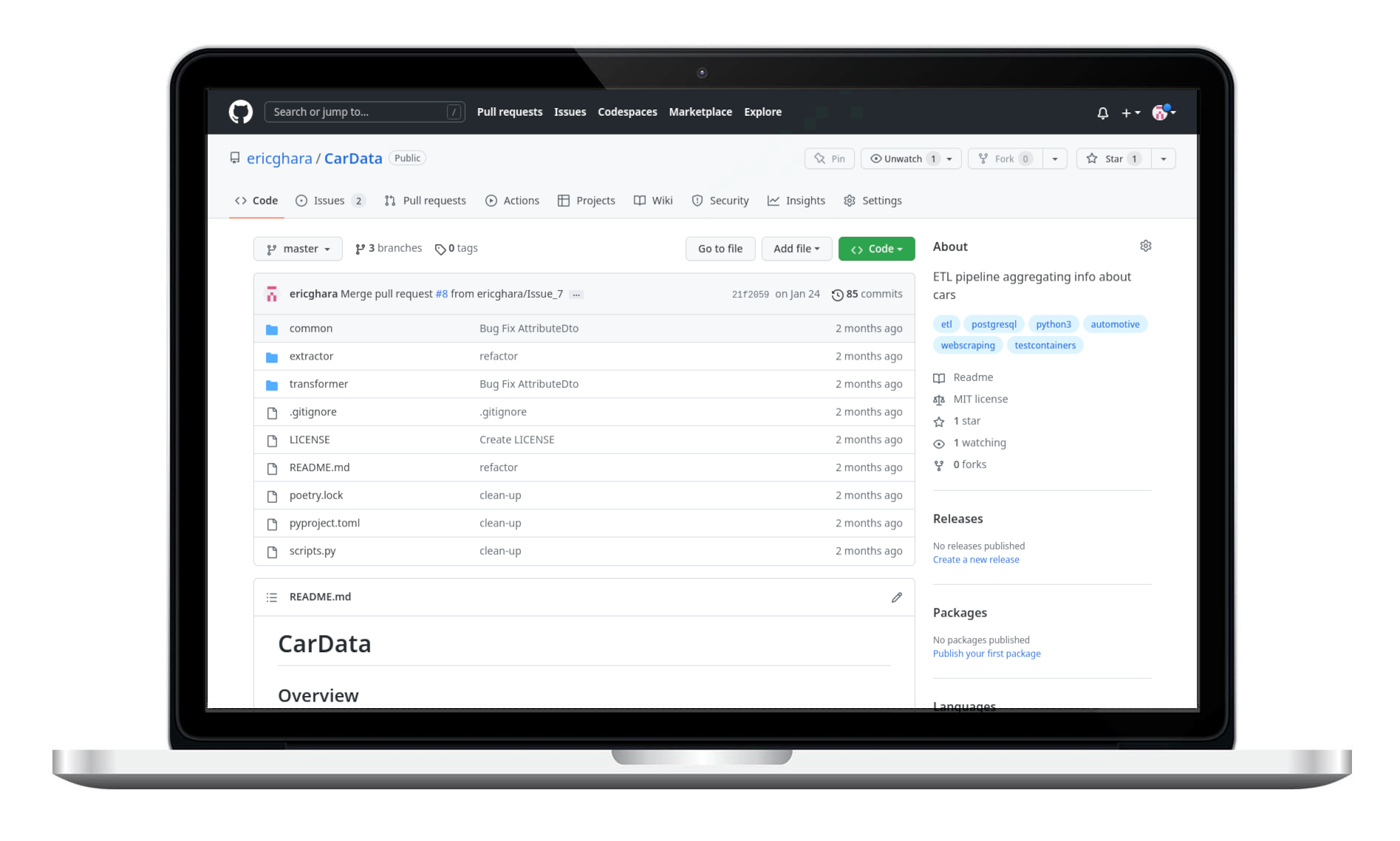Click the .gitignore file icon
Screen dimensions: 1400x841
click(x=272, y=413)
